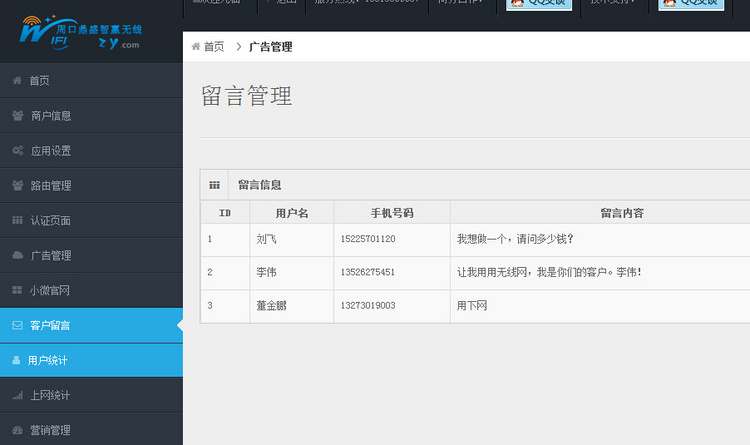Click the 留言管理 page heading
750x445 pixels.
(246, 95)
